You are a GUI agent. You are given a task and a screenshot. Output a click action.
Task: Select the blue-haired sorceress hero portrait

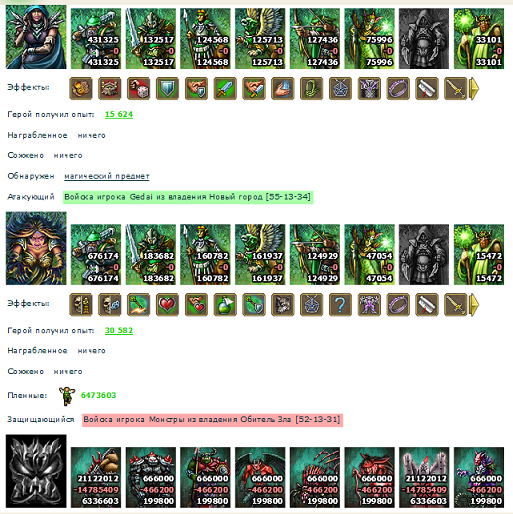36,248
